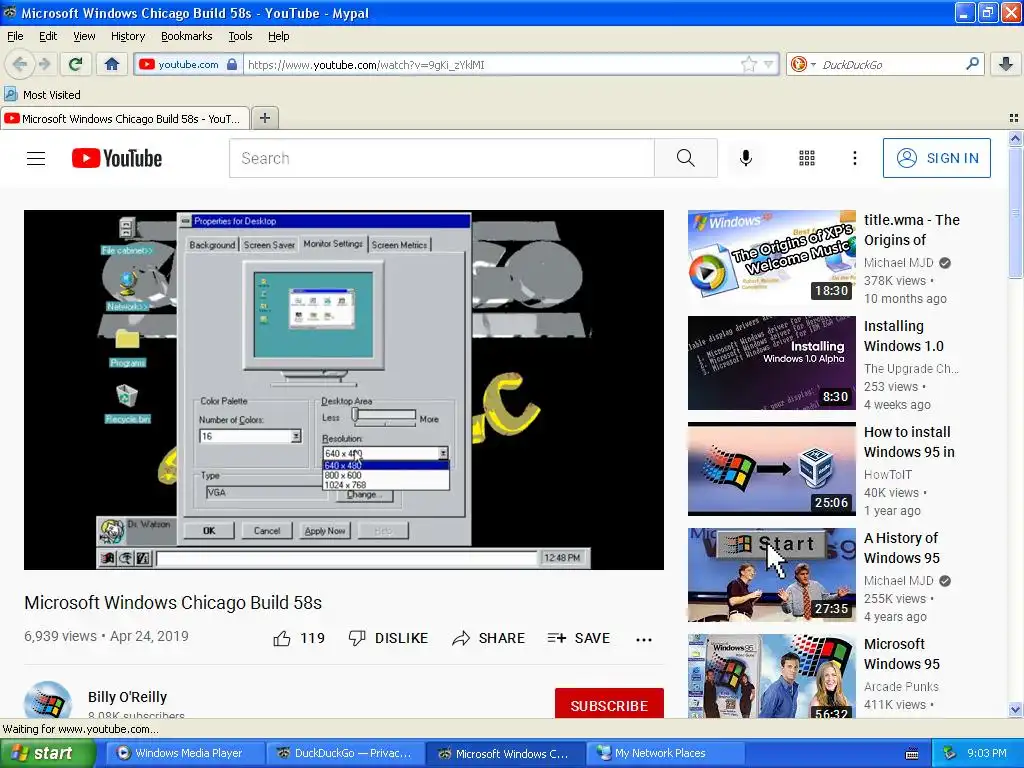Bookmark this page with the star icon
This screenshot has height=768, width=1024.
tap(748, 64)
